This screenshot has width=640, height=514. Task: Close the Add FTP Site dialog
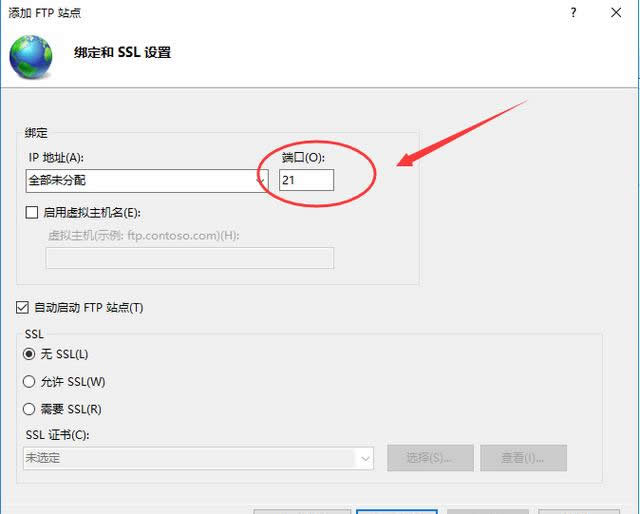tap(616, 13)
